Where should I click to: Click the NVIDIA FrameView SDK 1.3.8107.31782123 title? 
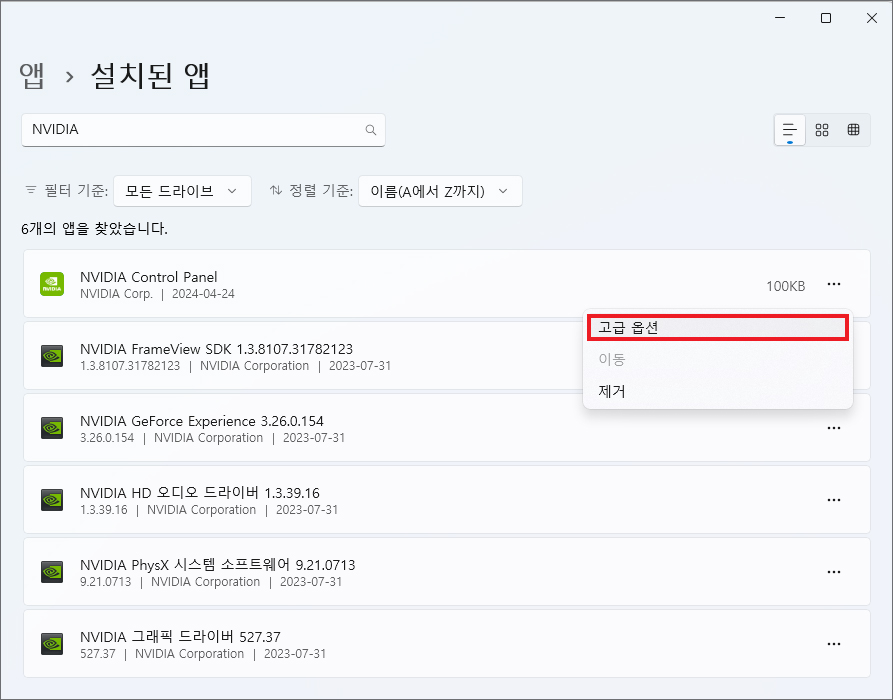pos(216,349)
